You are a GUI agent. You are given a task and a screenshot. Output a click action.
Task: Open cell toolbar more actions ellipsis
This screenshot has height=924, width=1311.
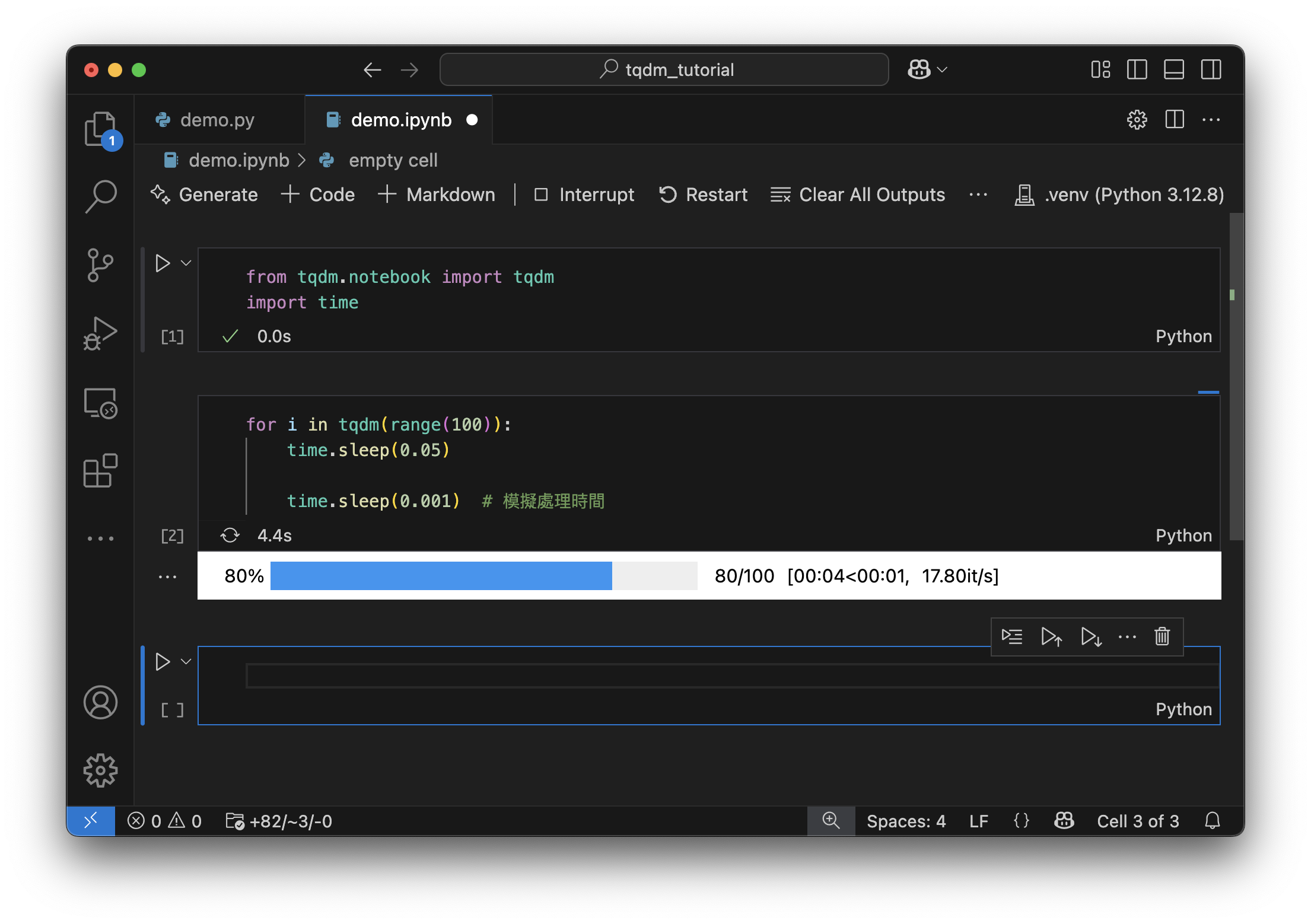pos(1127,637)
